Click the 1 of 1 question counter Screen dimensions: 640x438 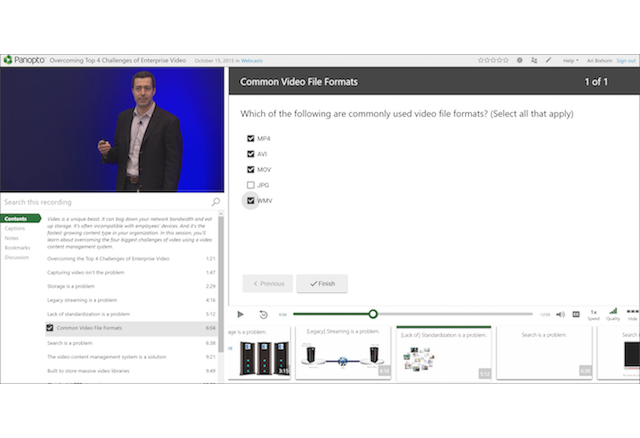[x=596, y=82]
